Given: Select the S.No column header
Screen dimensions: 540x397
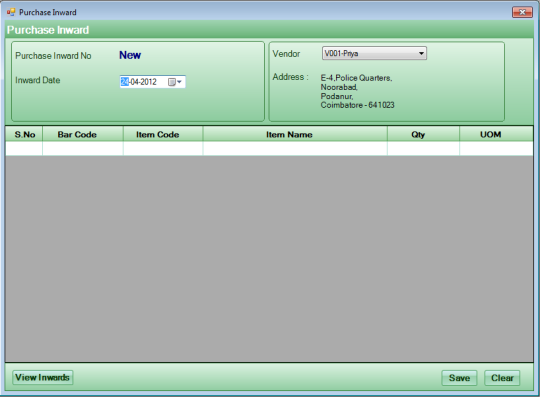Looking at the screenshot, I should [x=24, y=134].
